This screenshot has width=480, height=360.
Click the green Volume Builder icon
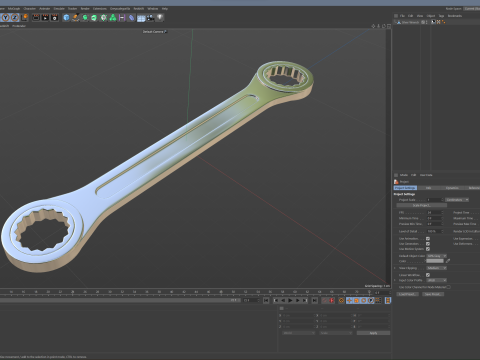pyautogui.click(x=113, y=17)
